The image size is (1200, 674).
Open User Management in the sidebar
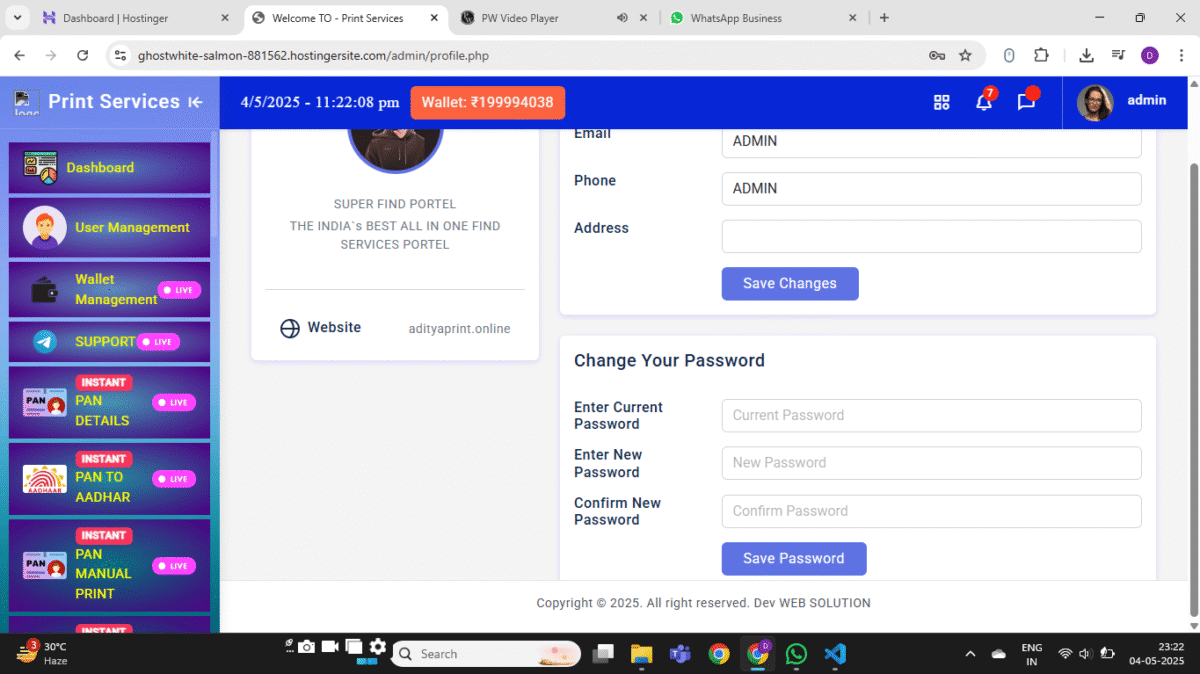click(x=110, y=227)
